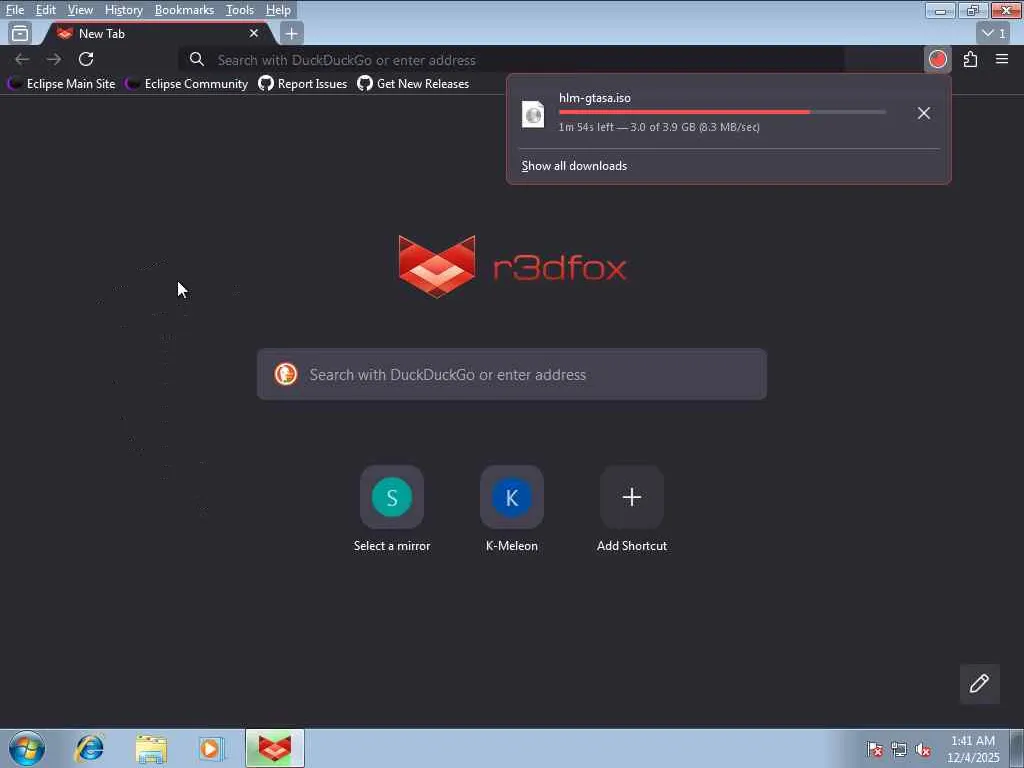Reload the current page
The width and height of the screenshot is (1024, 768).
[x=86, y=59]
